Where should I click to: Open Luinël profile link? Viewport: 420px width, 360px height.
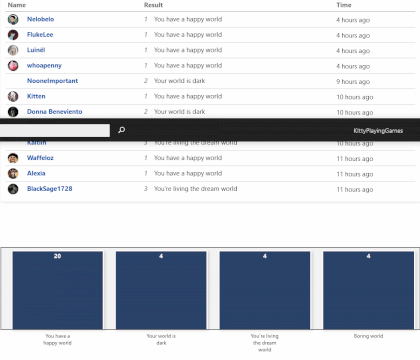tap(36, 50)
